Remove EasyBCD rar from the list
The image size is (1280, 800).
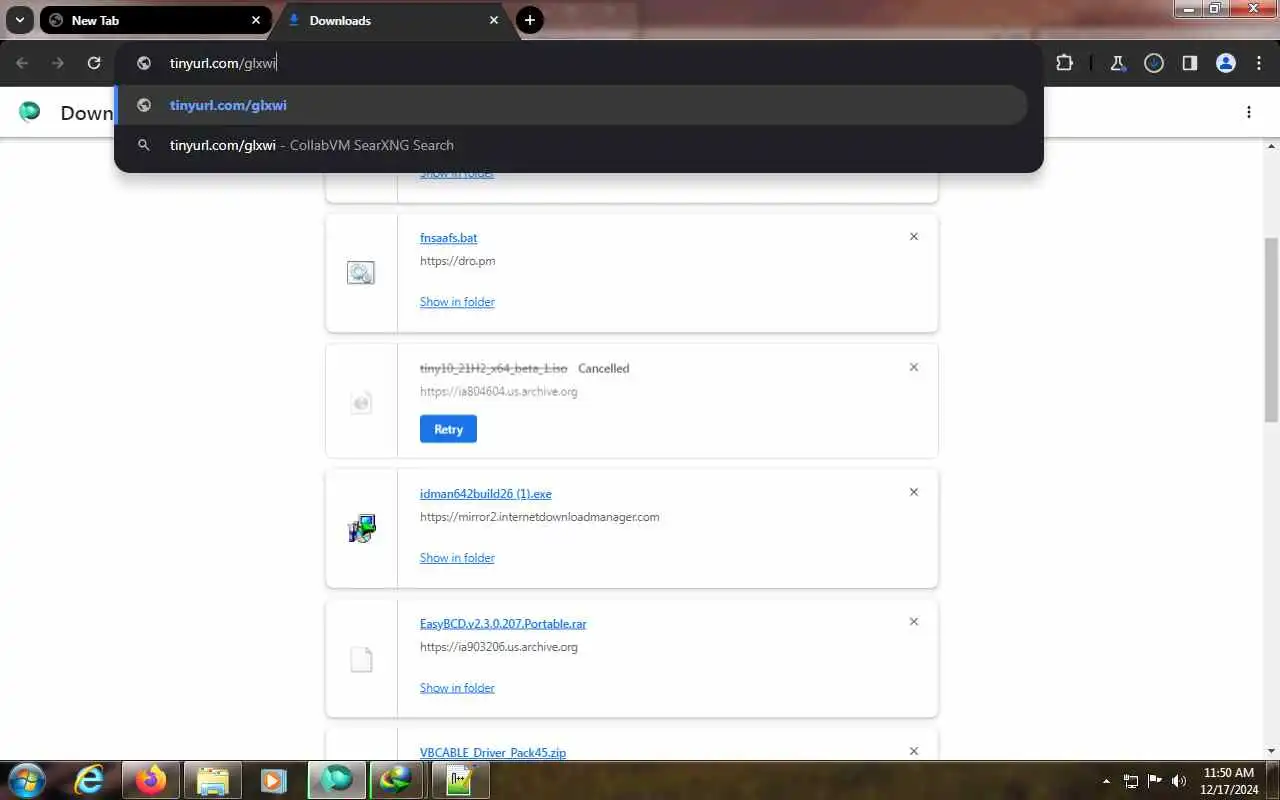click(914, 622)
